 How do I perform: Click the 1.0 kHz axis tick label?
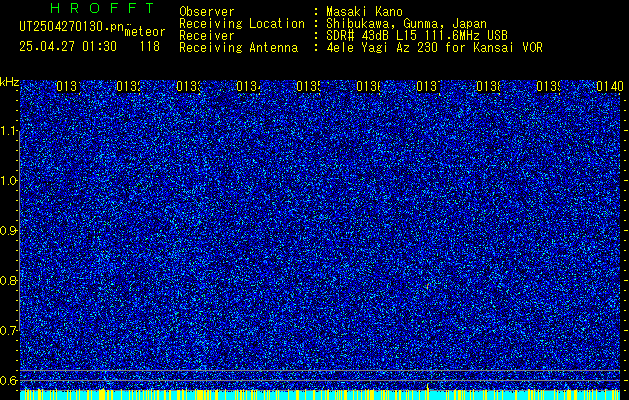pos(9,181)
